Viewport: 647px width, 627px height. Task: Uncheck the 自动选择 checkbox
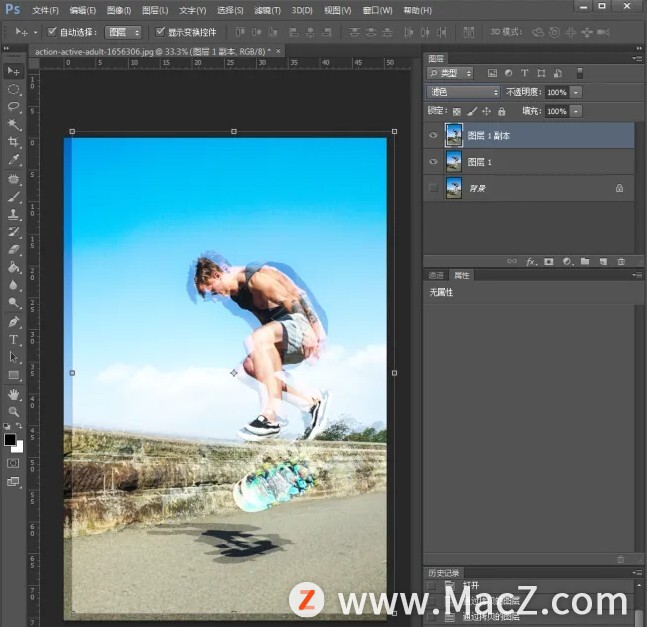[51, 32]
